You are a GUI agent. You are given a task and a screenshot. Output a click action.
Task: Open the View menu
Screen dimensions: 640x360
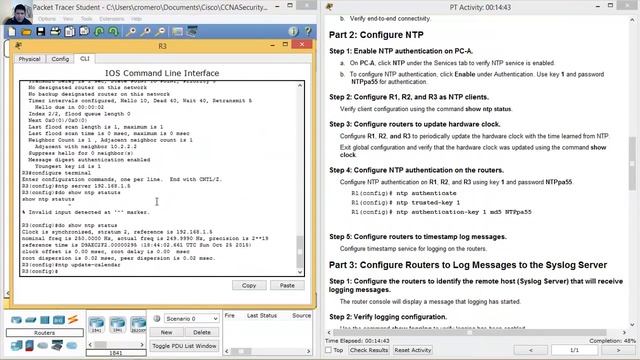click(68, 19)
